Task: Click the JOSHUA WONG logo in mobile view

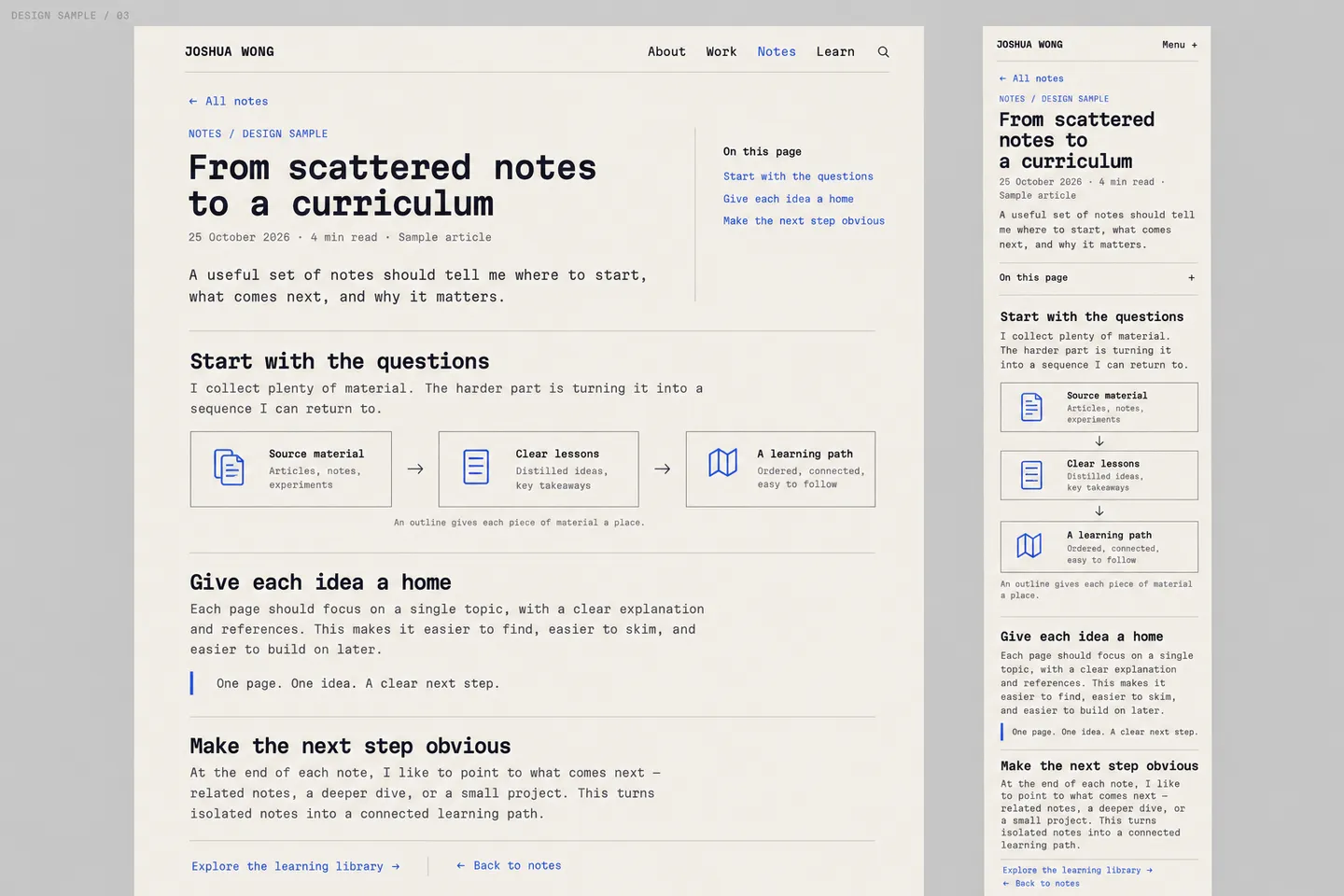Action: pyautogui.click(x=1029, y=45)
